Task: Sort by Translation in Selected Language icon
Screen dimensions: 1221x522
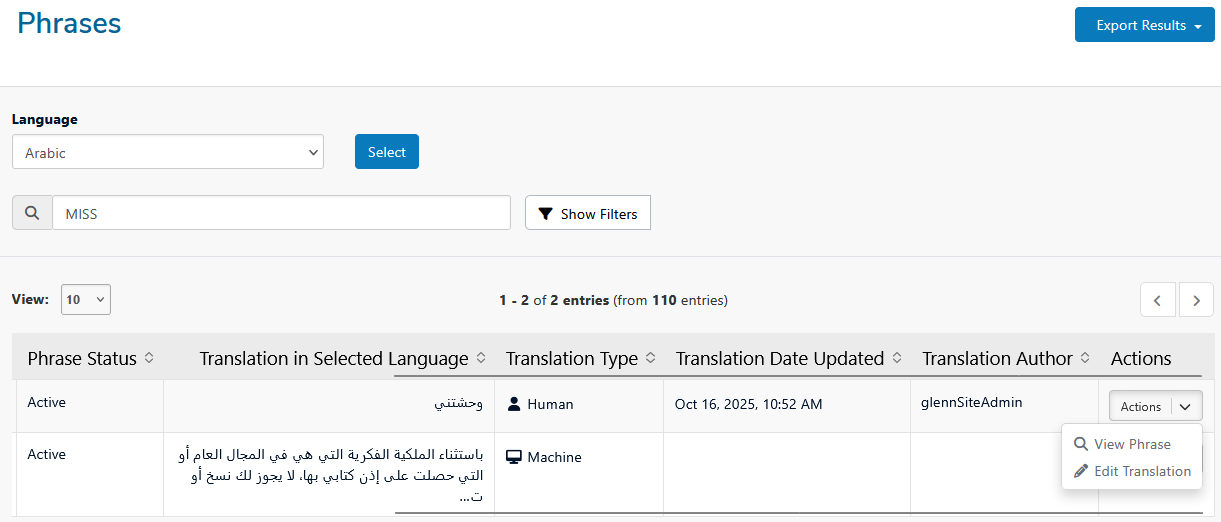Action: point(481,358)
